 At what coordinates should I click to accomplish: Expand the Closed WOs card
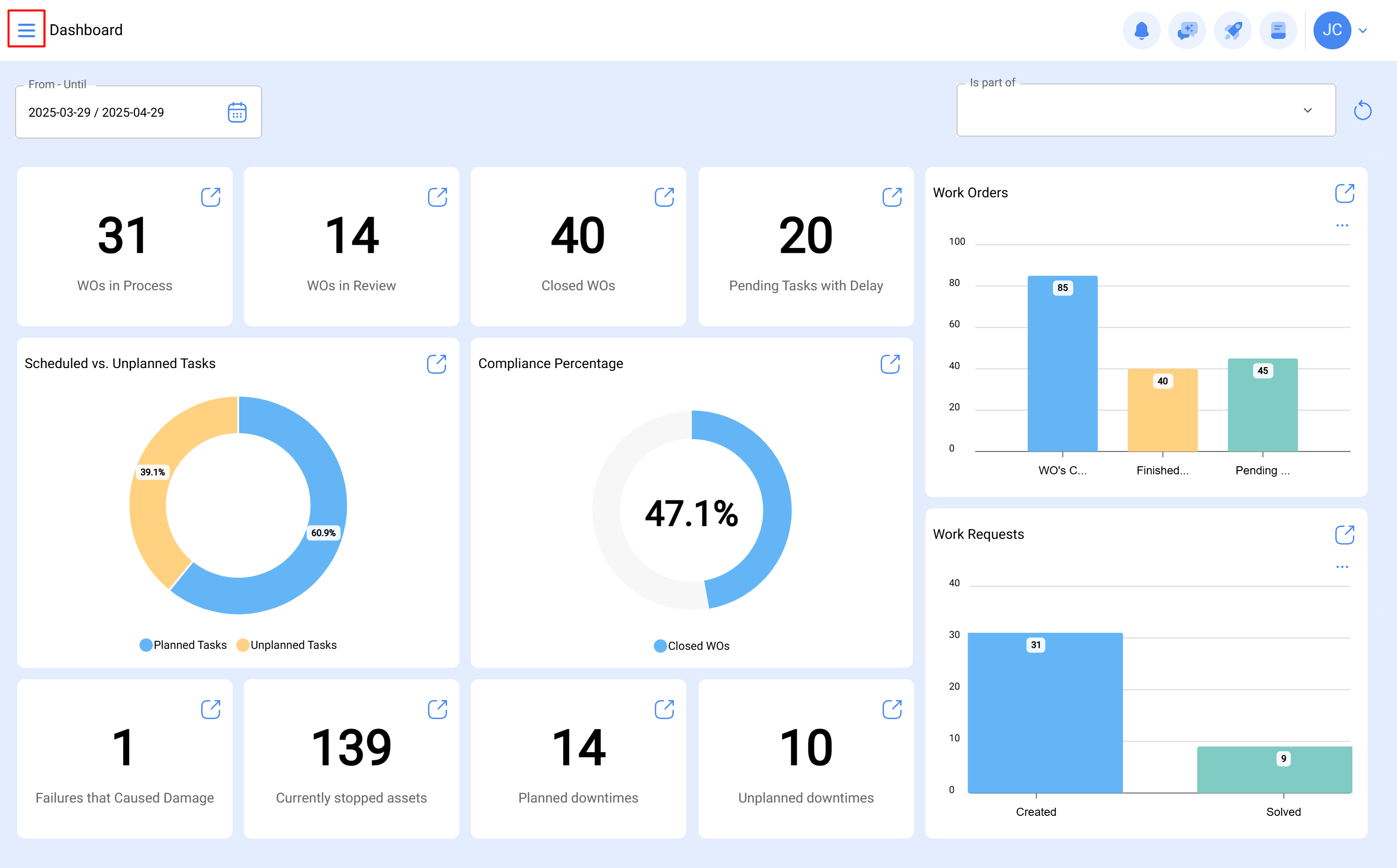pos(664,196)
